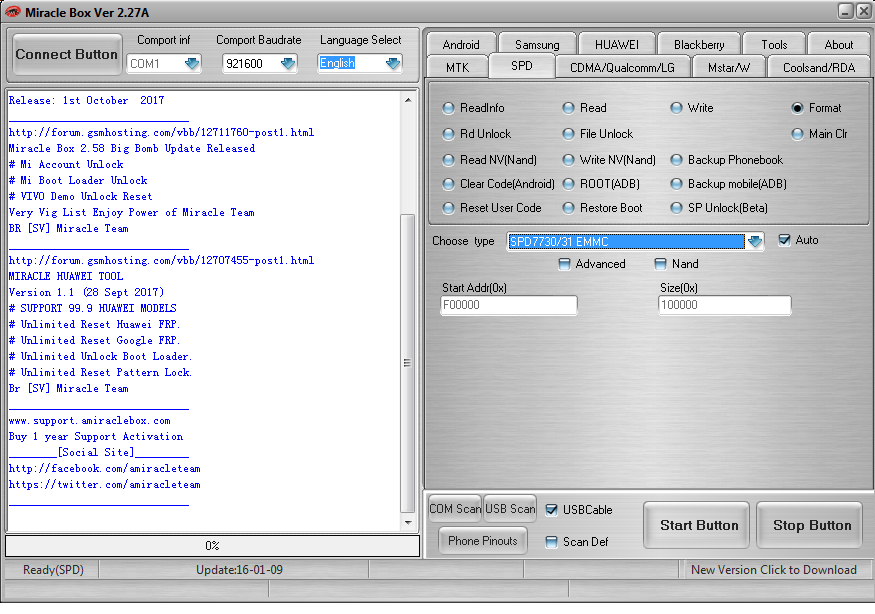
Task: Switch to the Samsung tab
Action: (x=537, y=45)
